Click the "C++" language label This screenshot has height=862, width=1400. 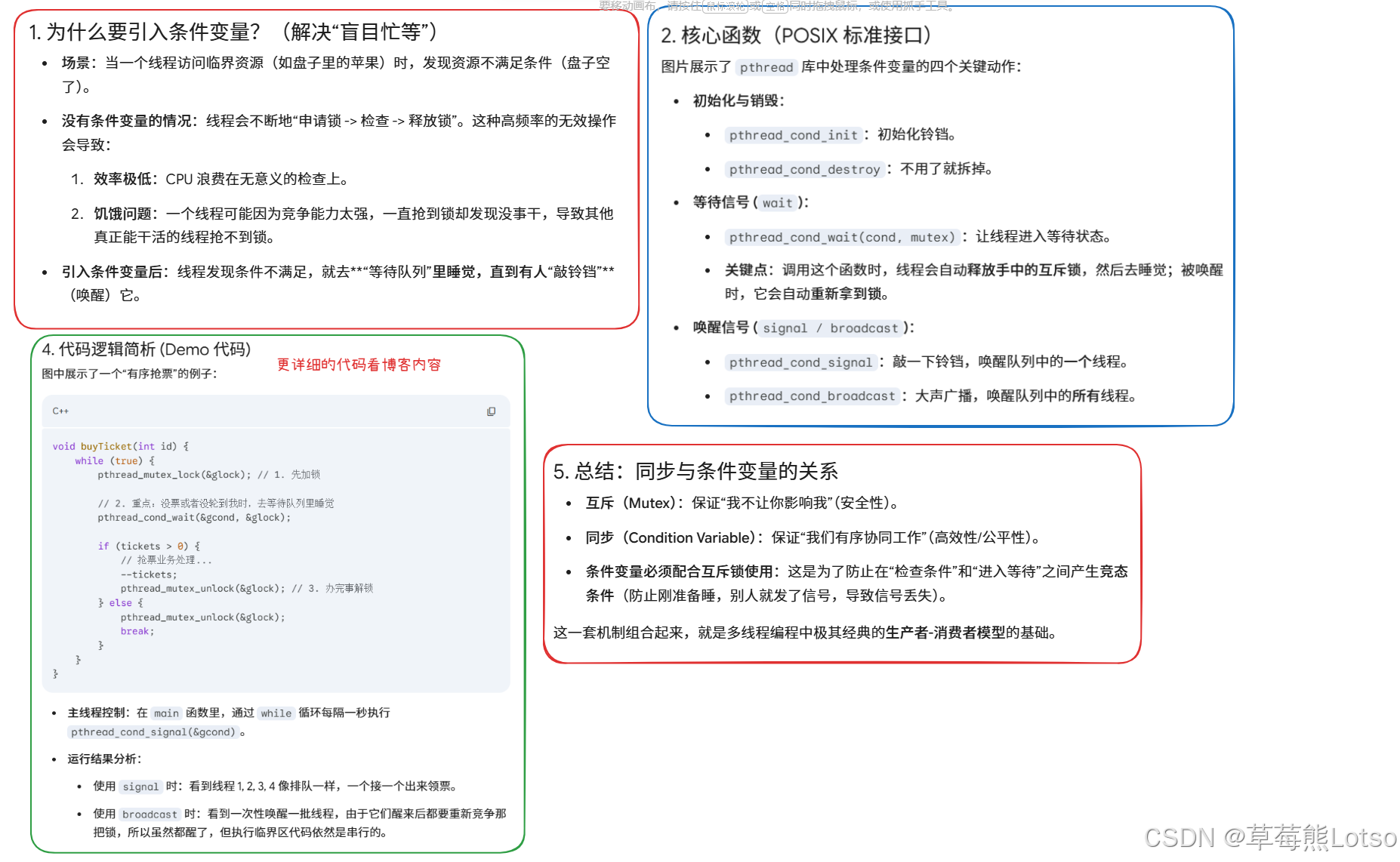(x=60, y=411)
